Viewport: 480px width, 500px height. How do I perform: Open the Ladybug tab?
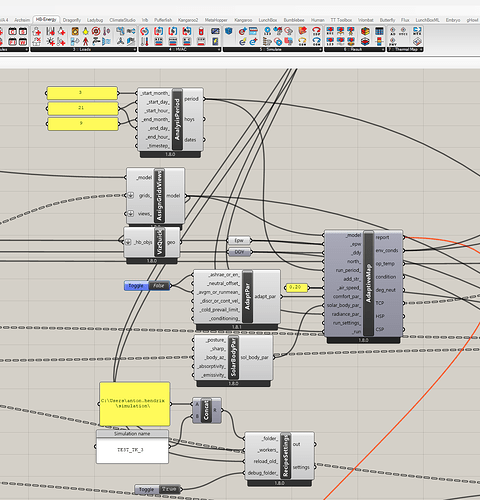click(95, 20)
